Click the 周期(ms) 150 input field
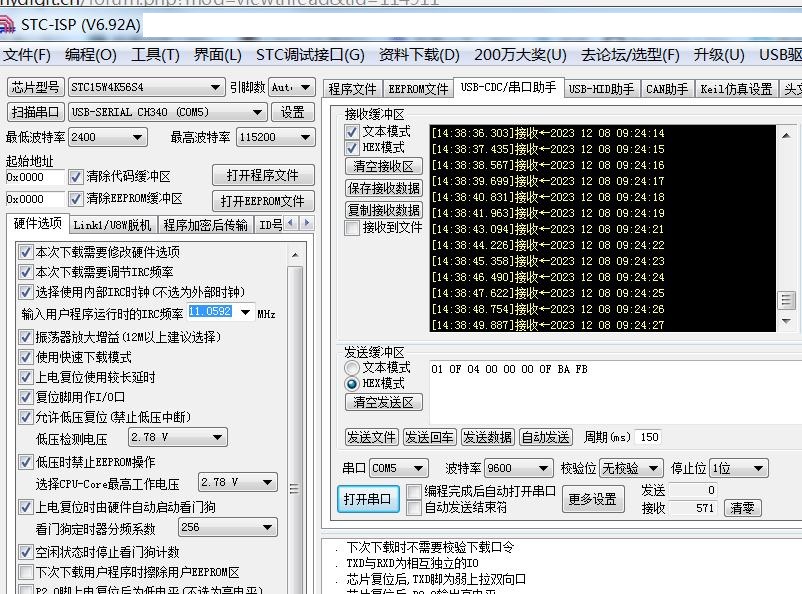The width and height of the screenshot is (802, 594). [648, 437]
